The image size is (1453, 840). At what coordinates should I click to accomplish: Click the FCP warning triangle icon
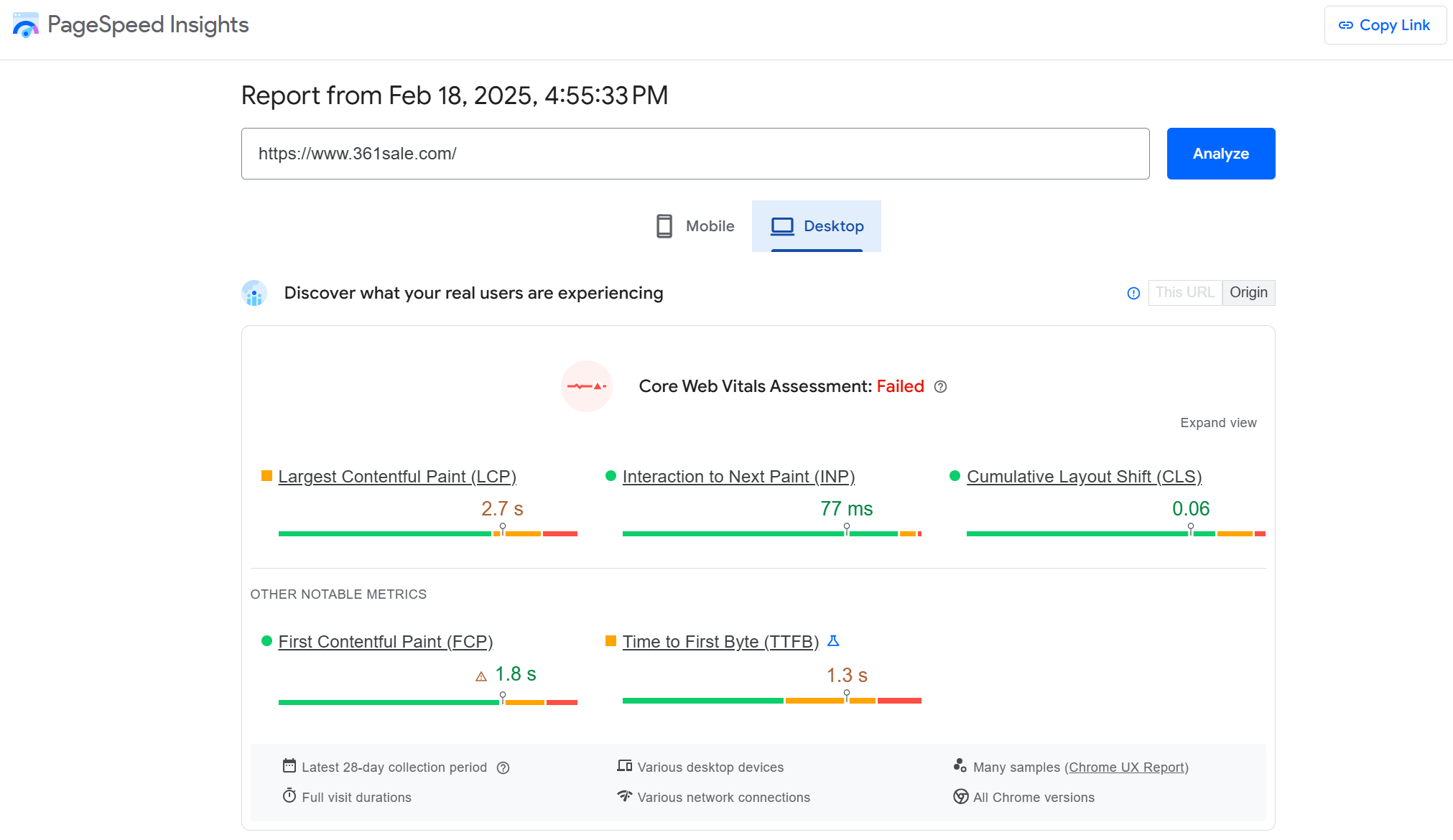click(x=481, y=676)
